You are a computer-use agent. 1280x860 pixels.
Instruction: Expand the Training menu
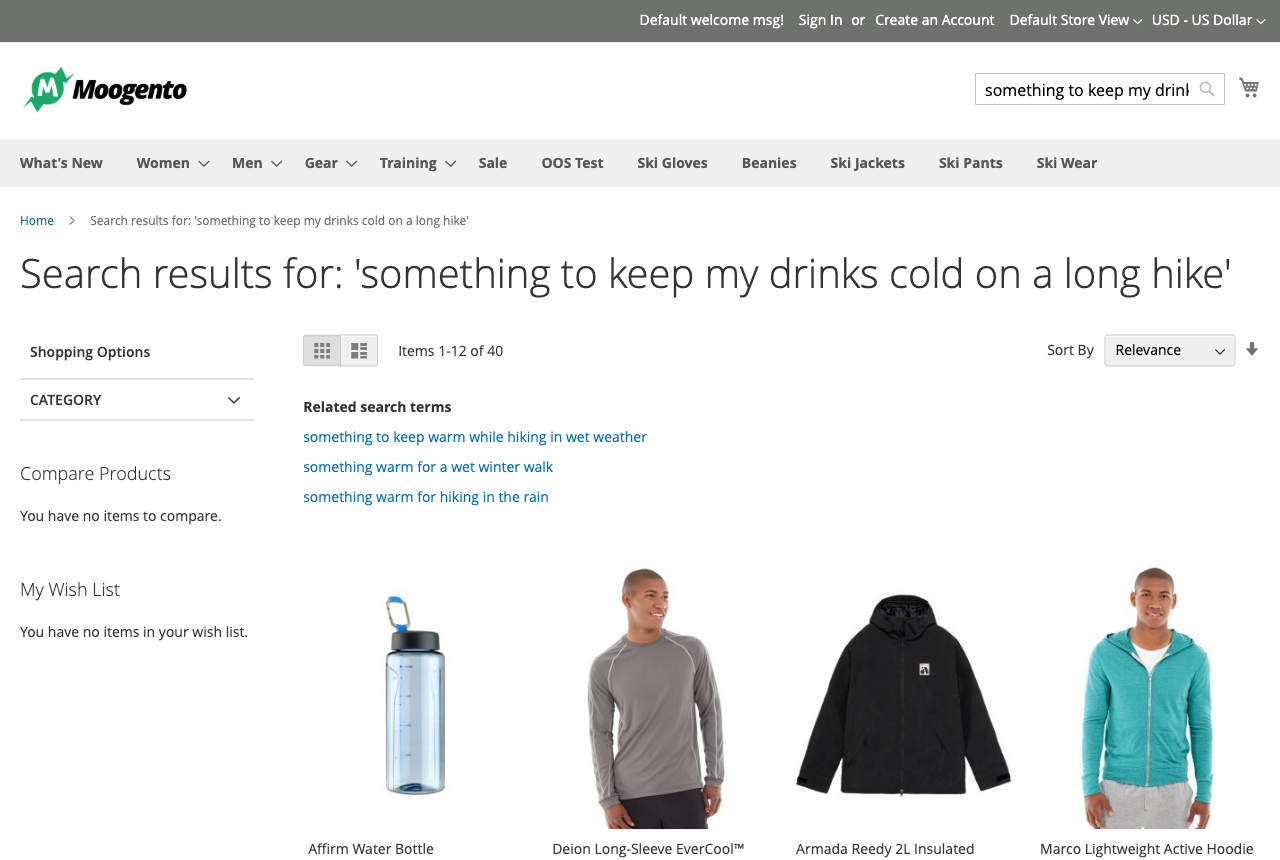click(x=418, y=163)
